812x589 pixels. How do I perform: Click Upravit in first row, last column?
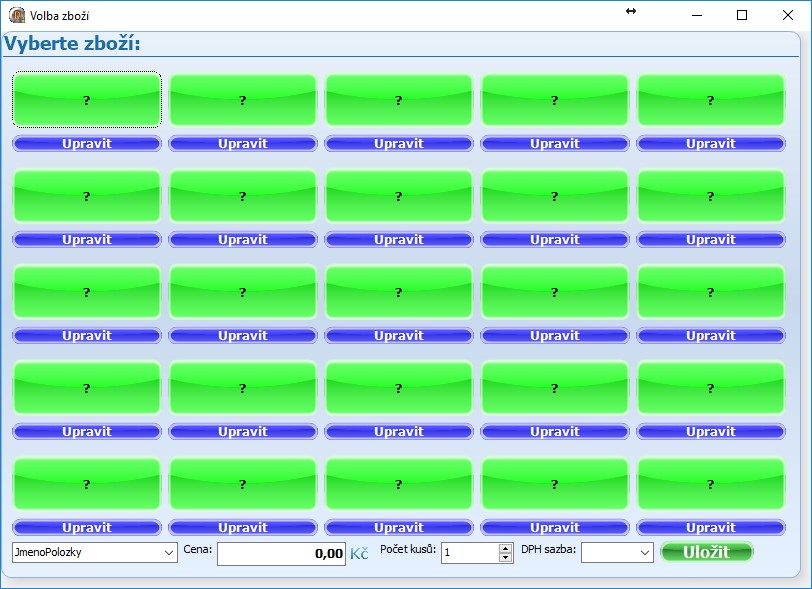click(711, 143)
